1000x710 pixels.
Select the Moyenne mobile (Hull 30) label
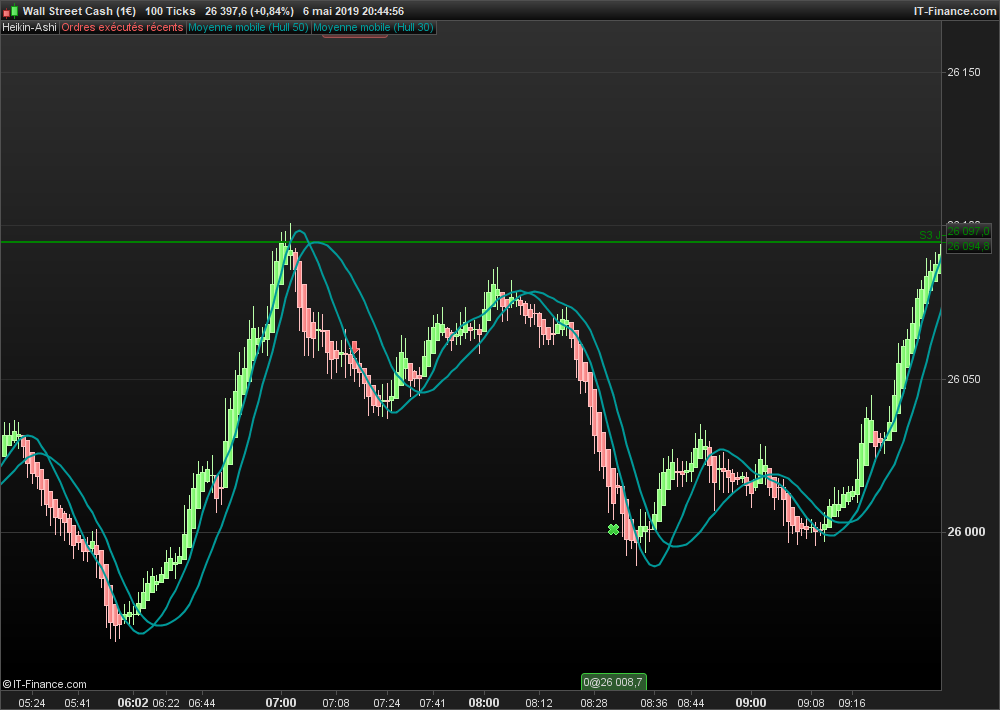[x=373, y=27]
